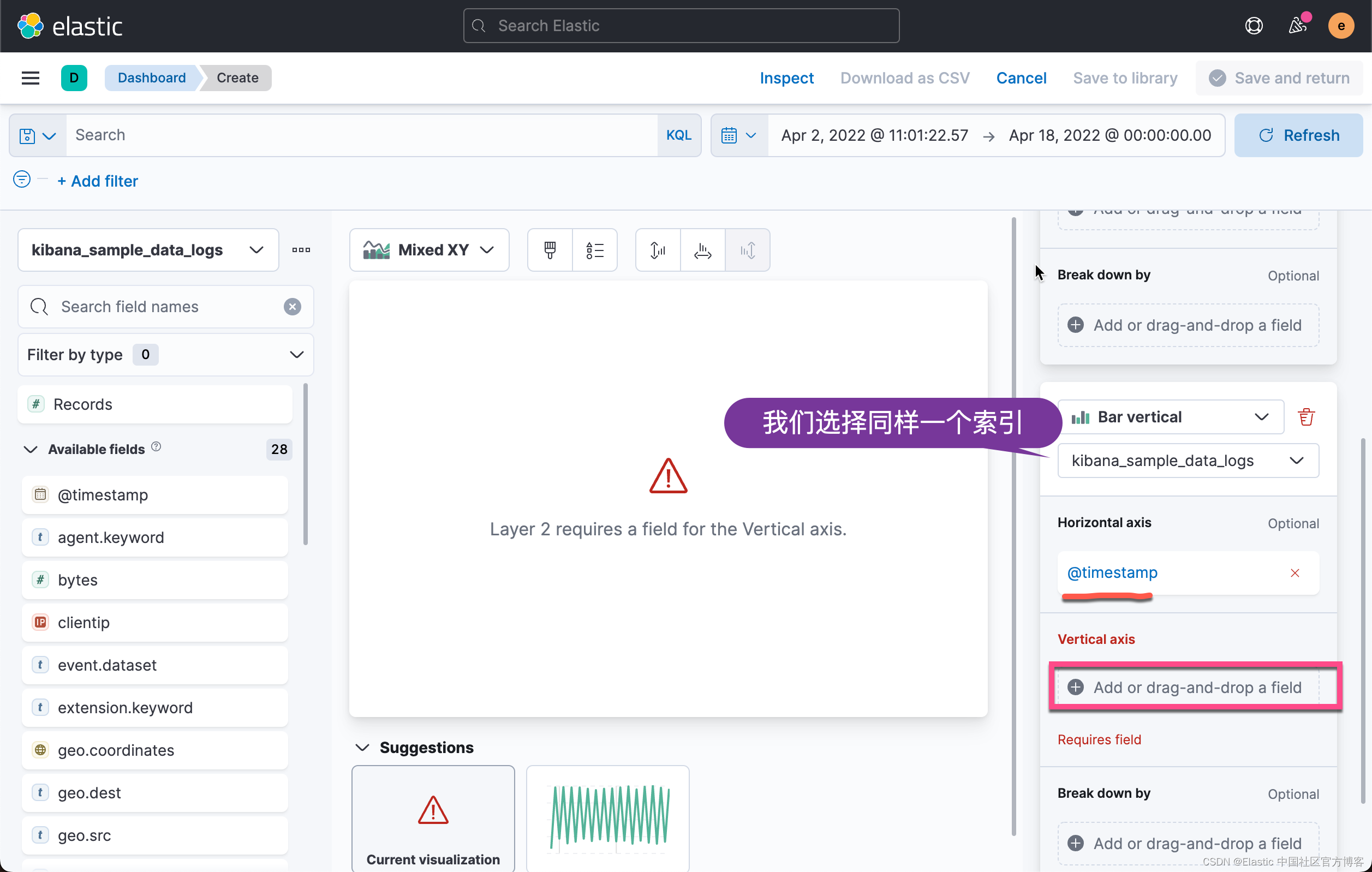Screen dimensions: 1372x872
Task: Clear the Search field names box
Action: point(293,307)
